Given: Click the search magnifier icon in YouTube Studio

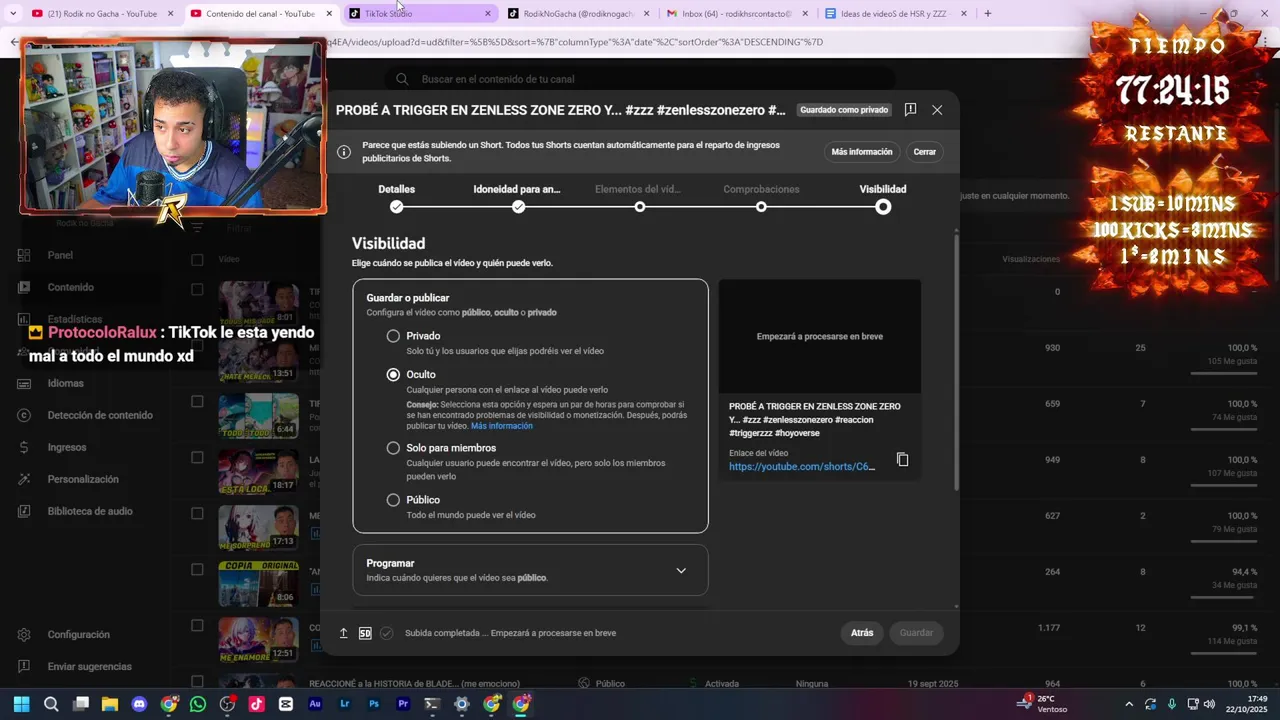Looking at the screenshot, I should click(402, 79).
